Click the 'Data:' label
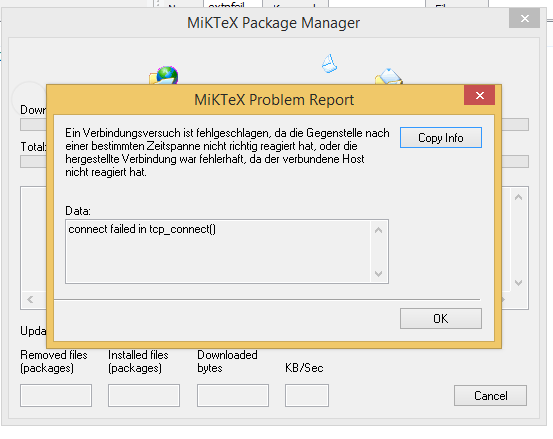This screenshot has width=553, height=439. [78, 211]
